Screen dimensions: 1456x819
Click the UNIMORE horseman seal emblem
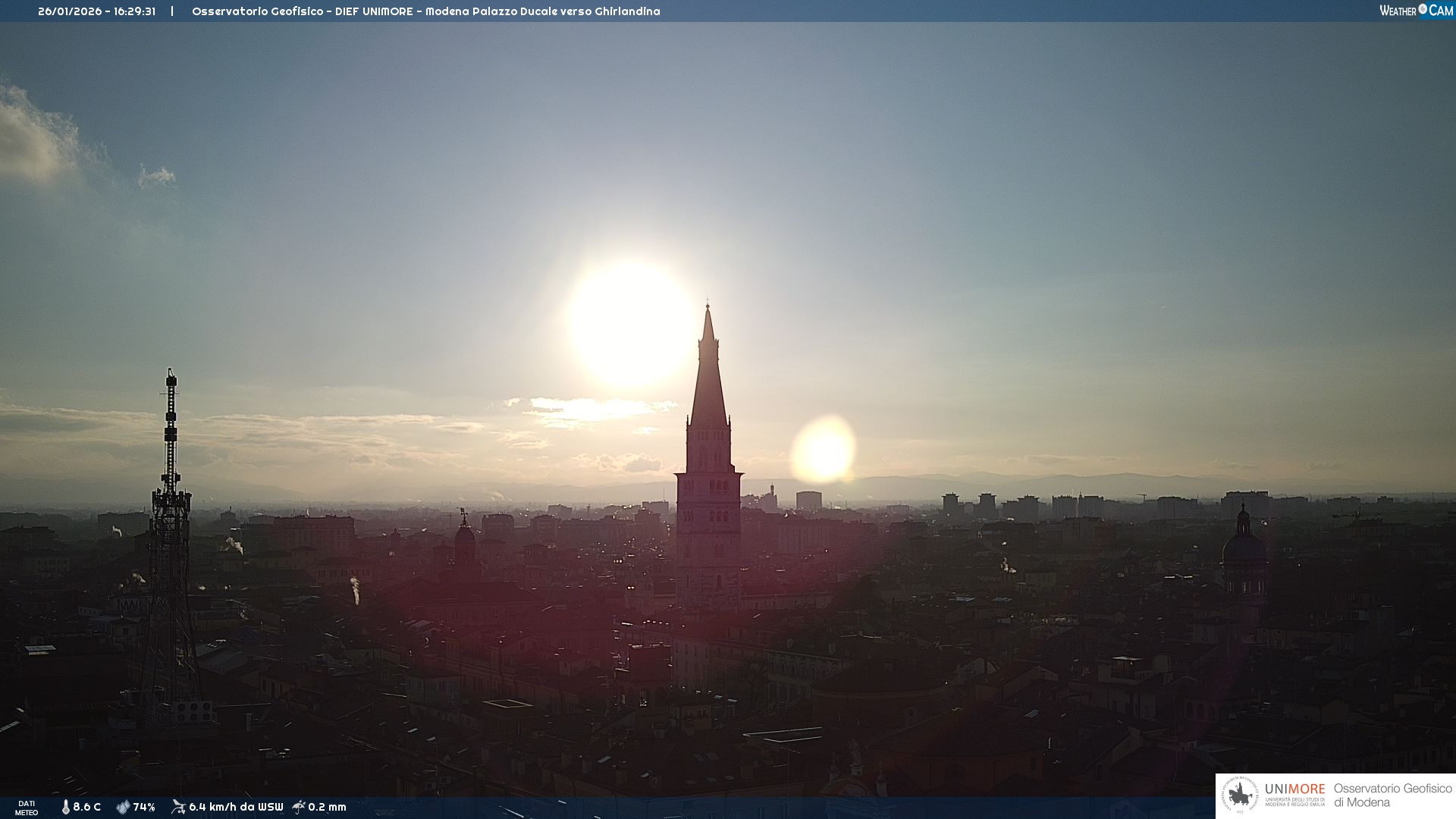pyautogui.click(x=1240, y=795)
